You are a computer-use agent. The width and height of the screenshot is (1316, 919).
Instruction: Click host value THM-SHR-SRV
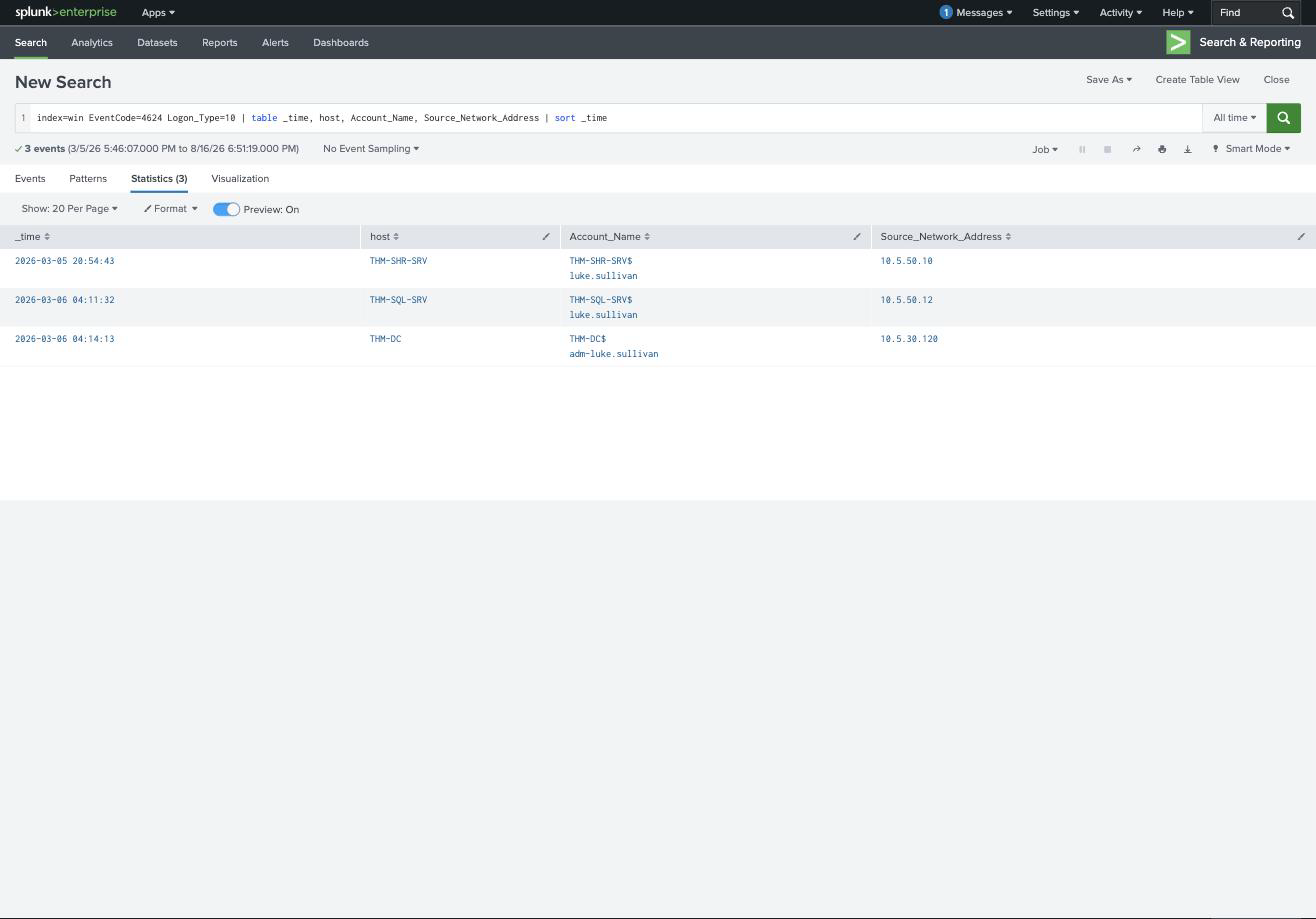(x=398, y=261)
